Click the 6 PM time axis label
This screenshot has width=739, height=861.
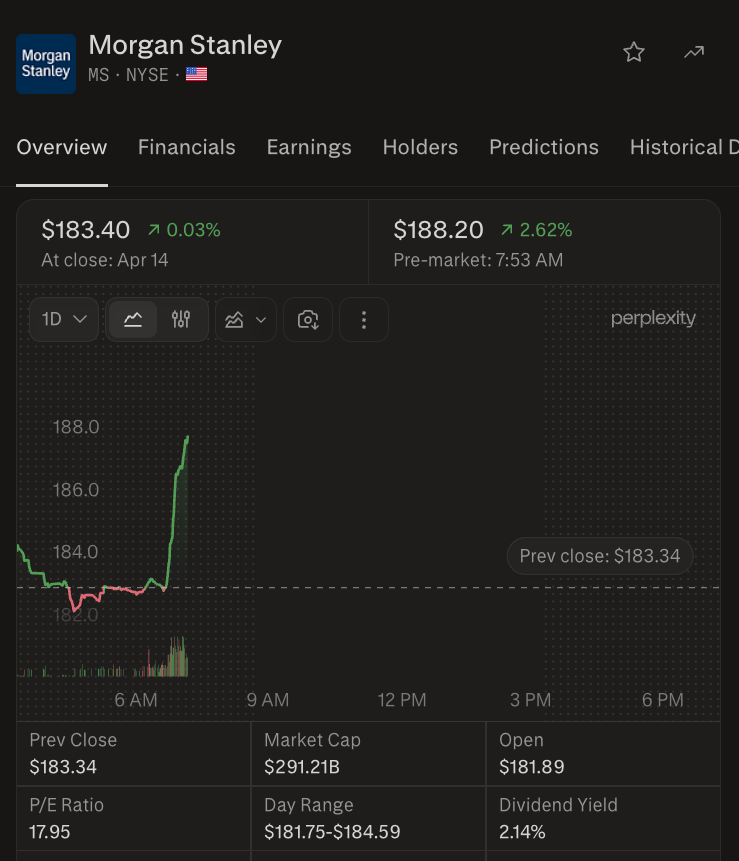click(663, 700)
